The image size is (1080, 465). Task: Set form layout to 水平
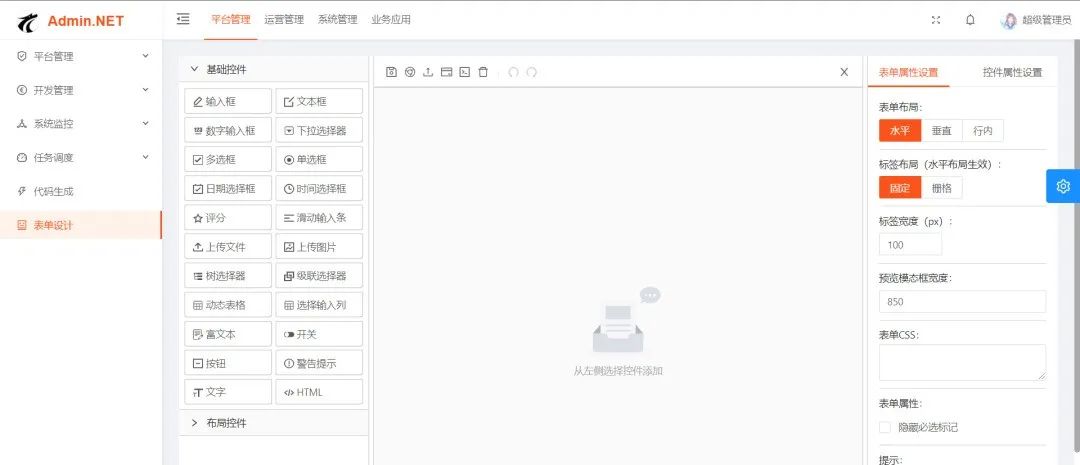tap(900, 130)
